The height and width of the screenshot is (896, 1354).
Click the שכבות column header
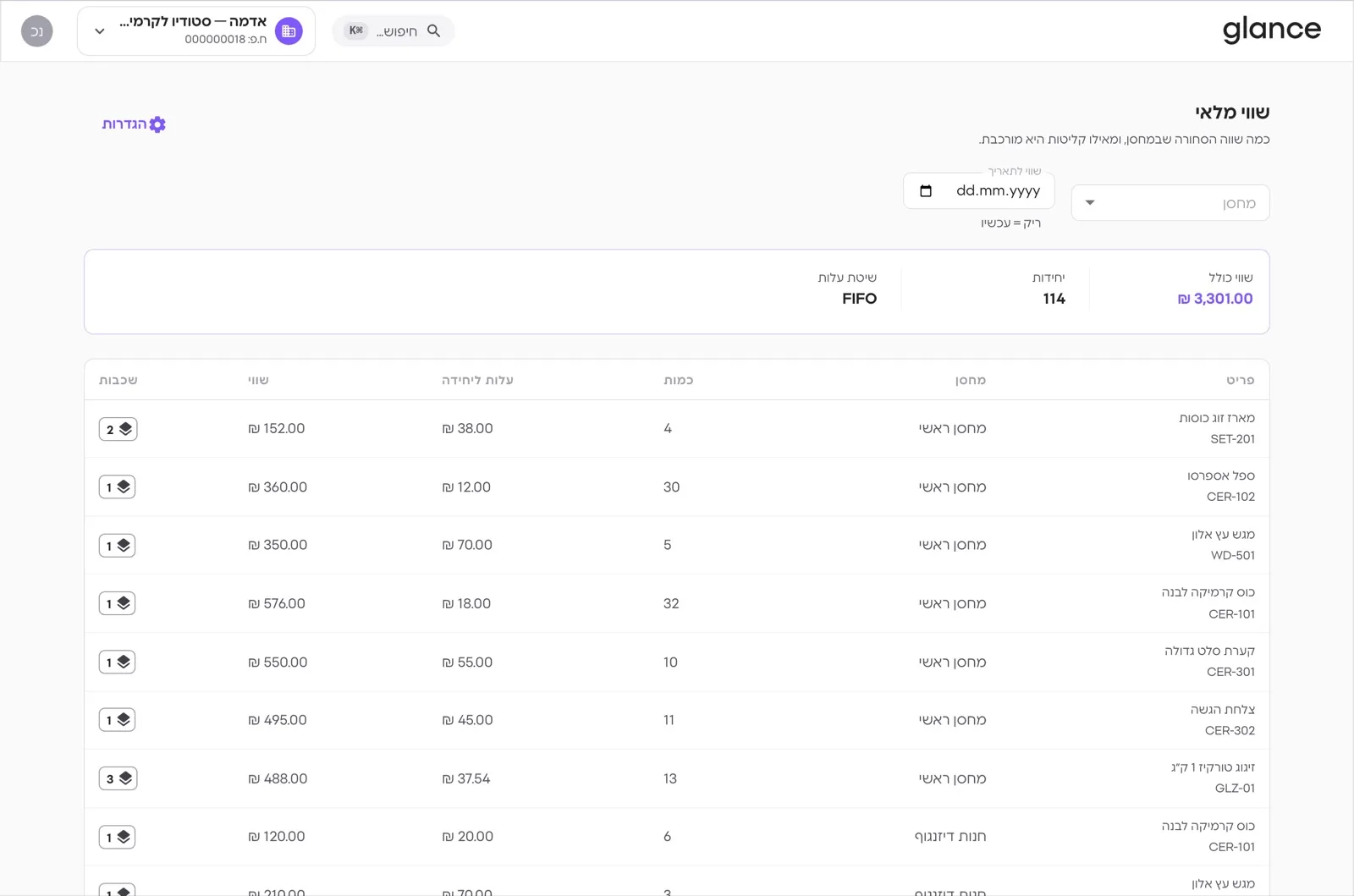tap(118, 380)
